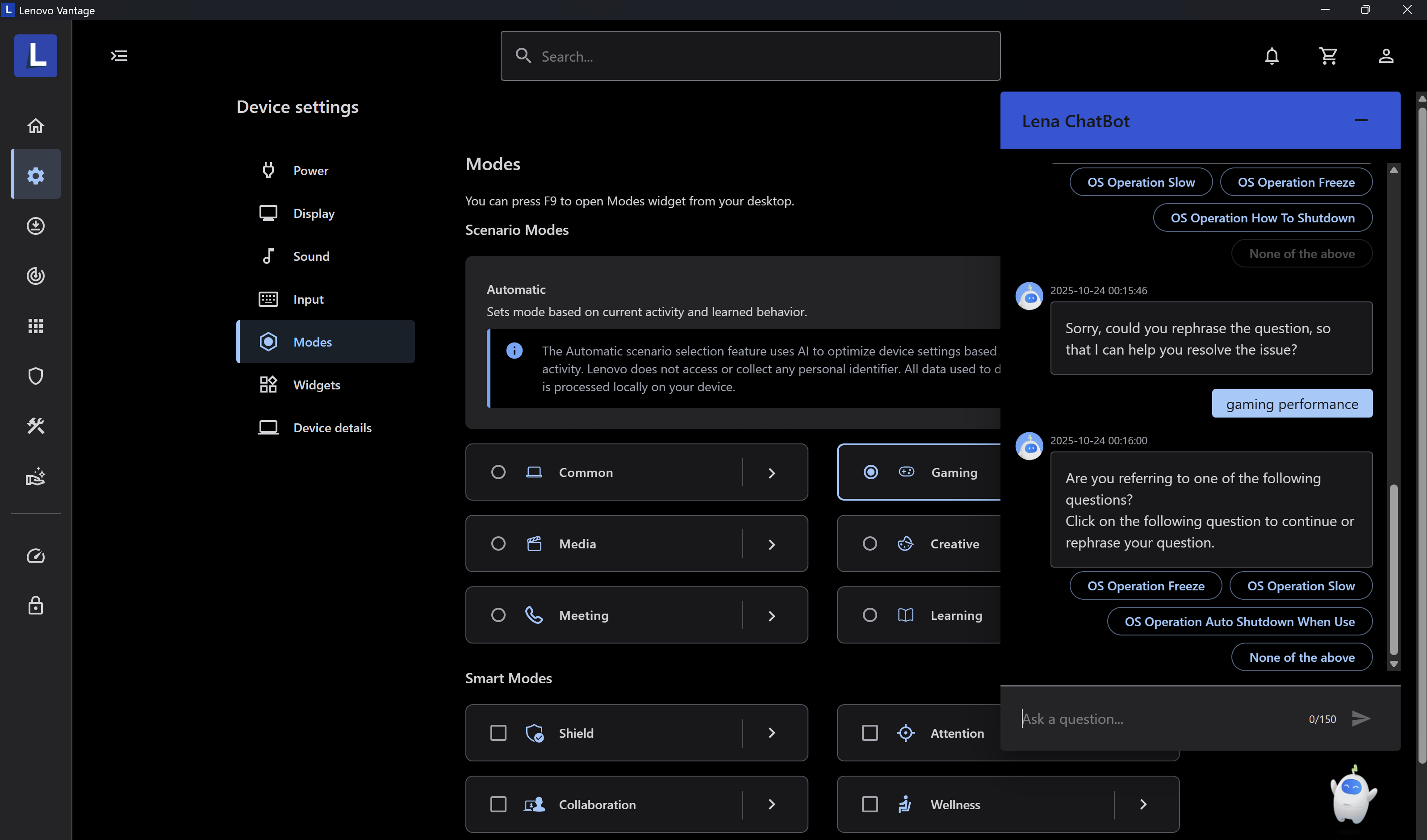
Task: Open the Widgets settings menu item
Action: (317, 385)
